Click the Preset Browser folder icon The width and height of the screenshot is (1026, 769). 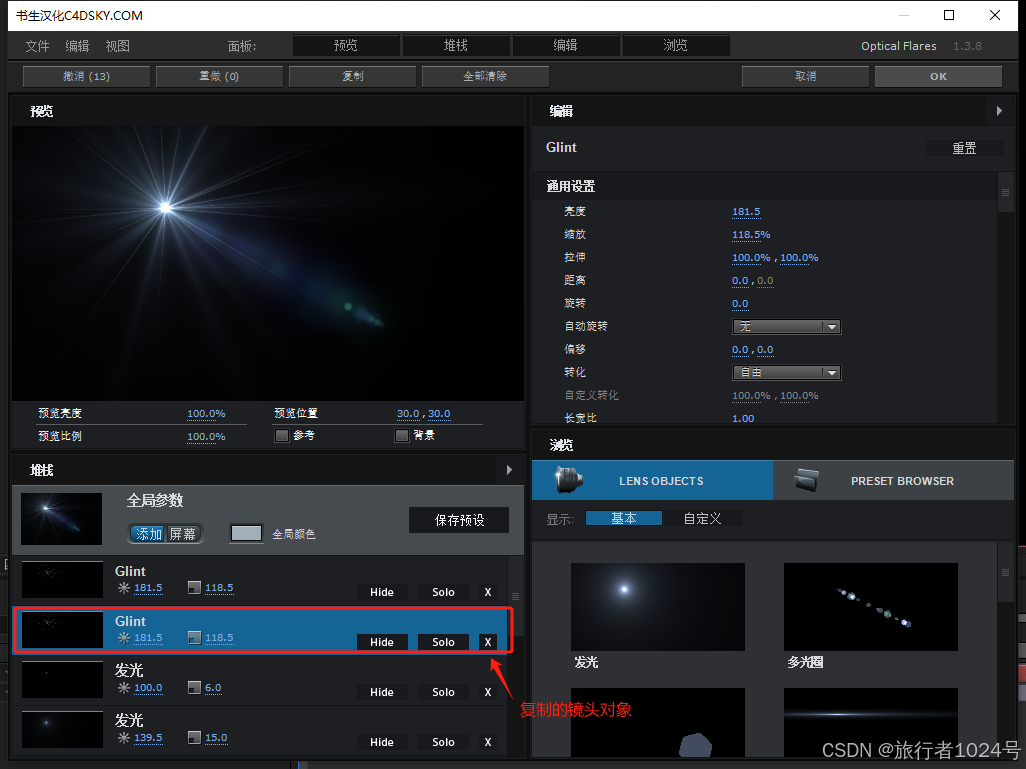(x=806, y=481)
